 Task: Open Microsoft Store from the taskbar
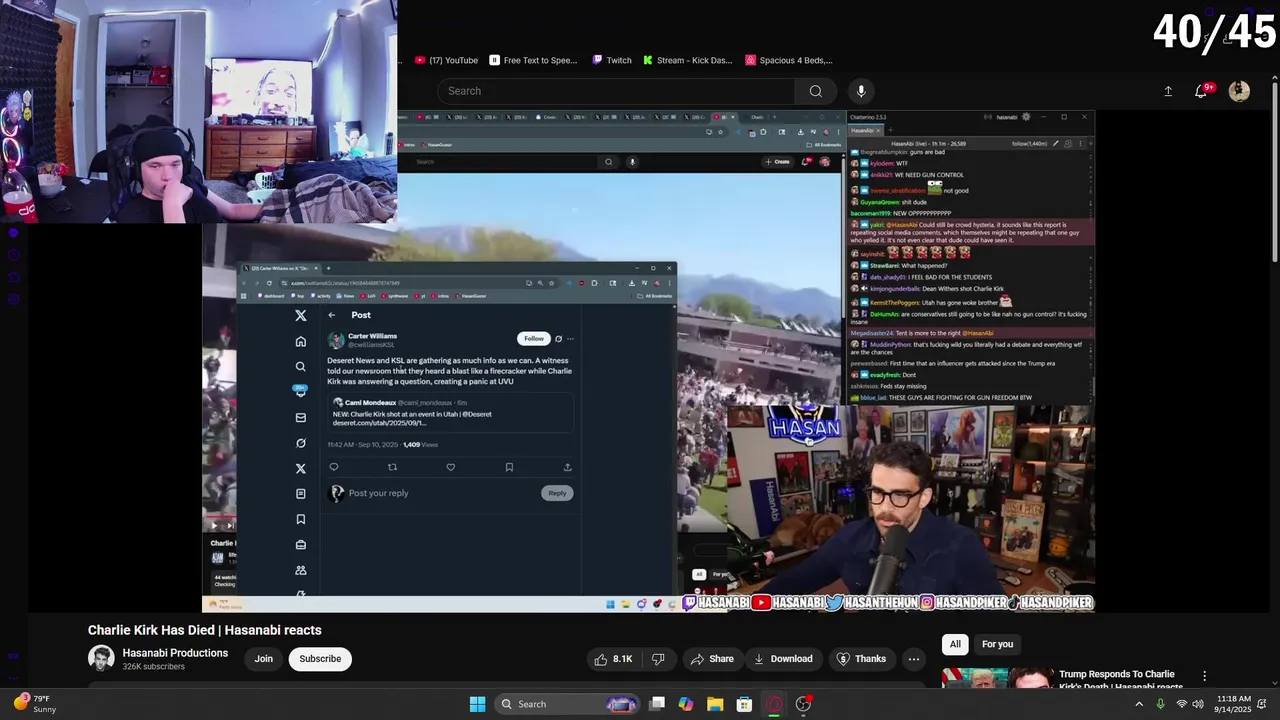744,704
